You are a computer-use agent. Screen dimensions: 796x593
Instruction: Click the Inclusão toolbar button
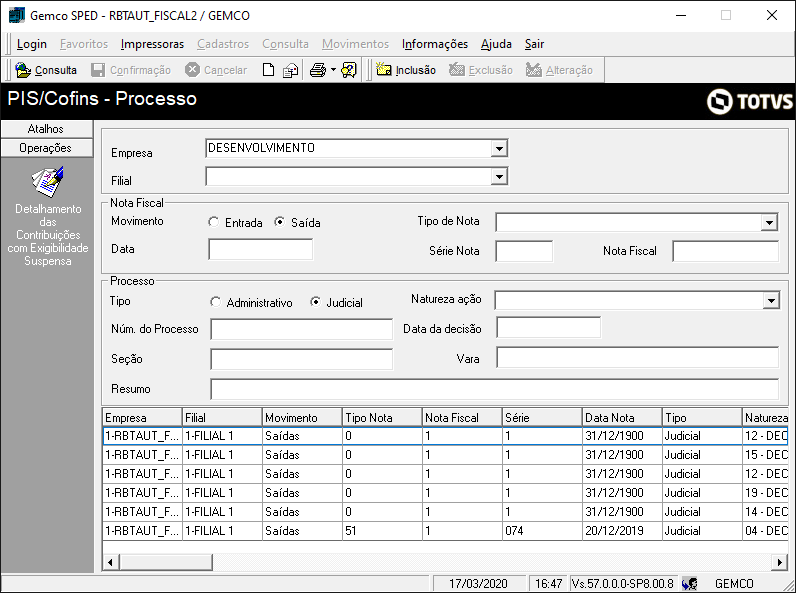coord(406,70)
